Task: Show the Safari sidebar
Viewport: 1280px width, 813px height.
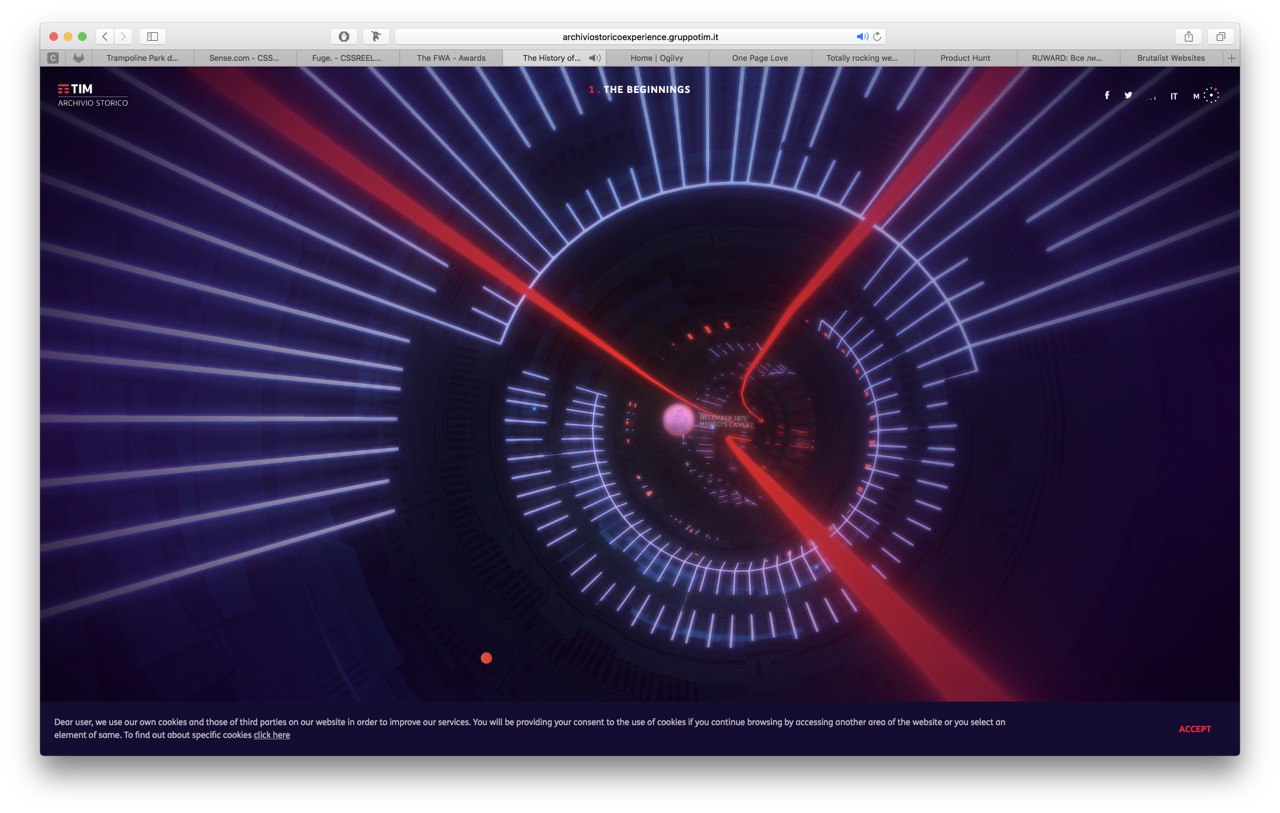Action: click(x=152, y=36)
